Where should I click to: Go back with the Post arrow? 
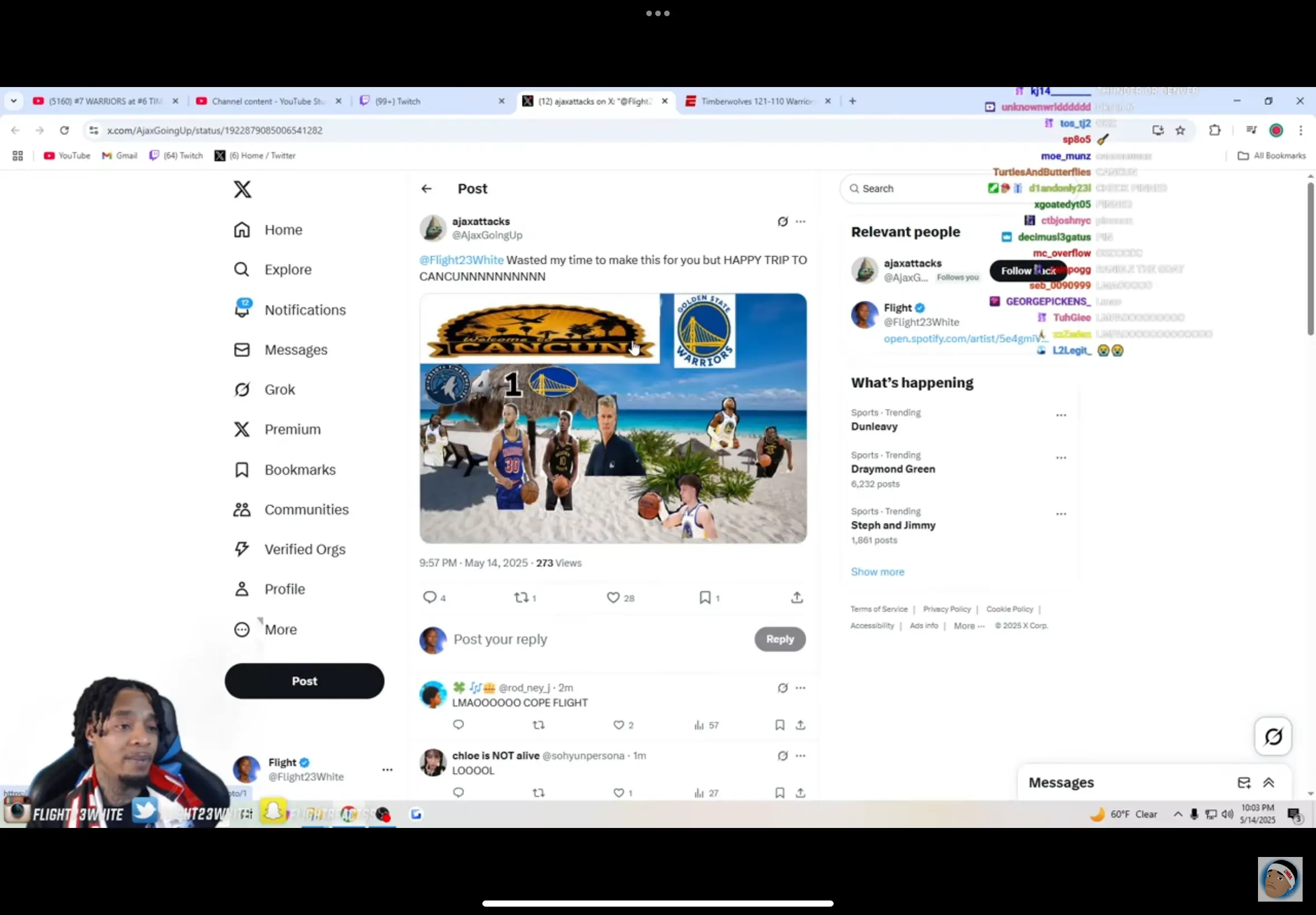426,189
